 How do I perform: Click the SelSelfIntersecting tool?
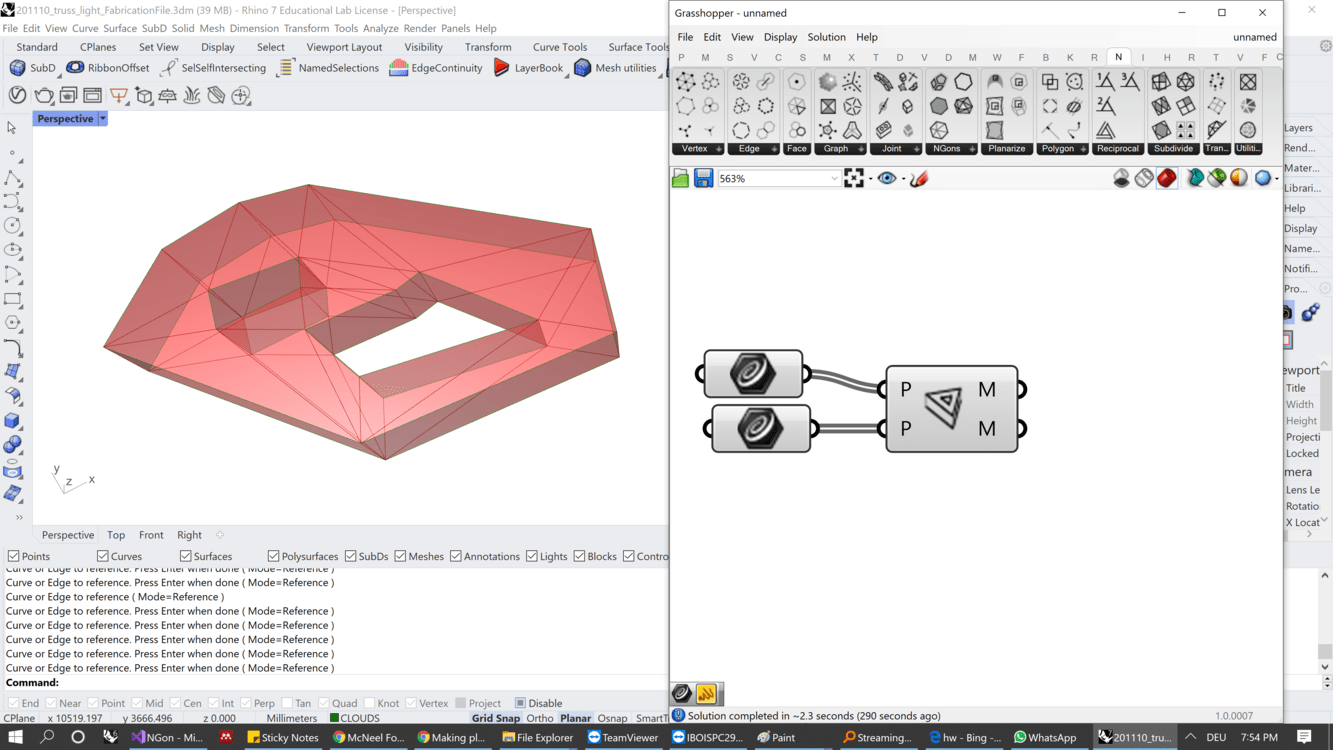click(x=169, y=68)
